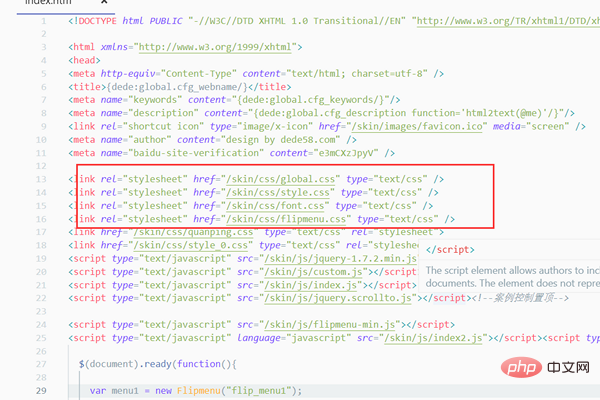Image resolution: width=600 pixels, height=400 pixels.
Task: Click the closing '</title>' tag on line 6
Action: point(270,87)
